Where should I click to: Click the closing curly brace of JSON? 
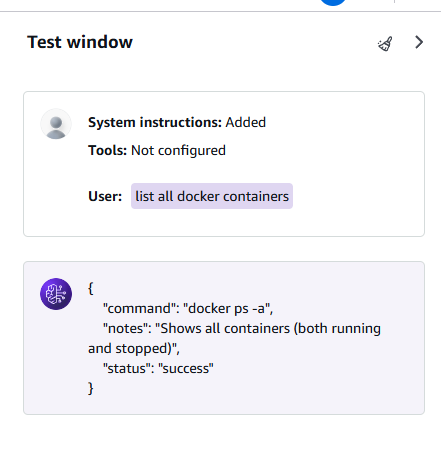click(91, 388)
